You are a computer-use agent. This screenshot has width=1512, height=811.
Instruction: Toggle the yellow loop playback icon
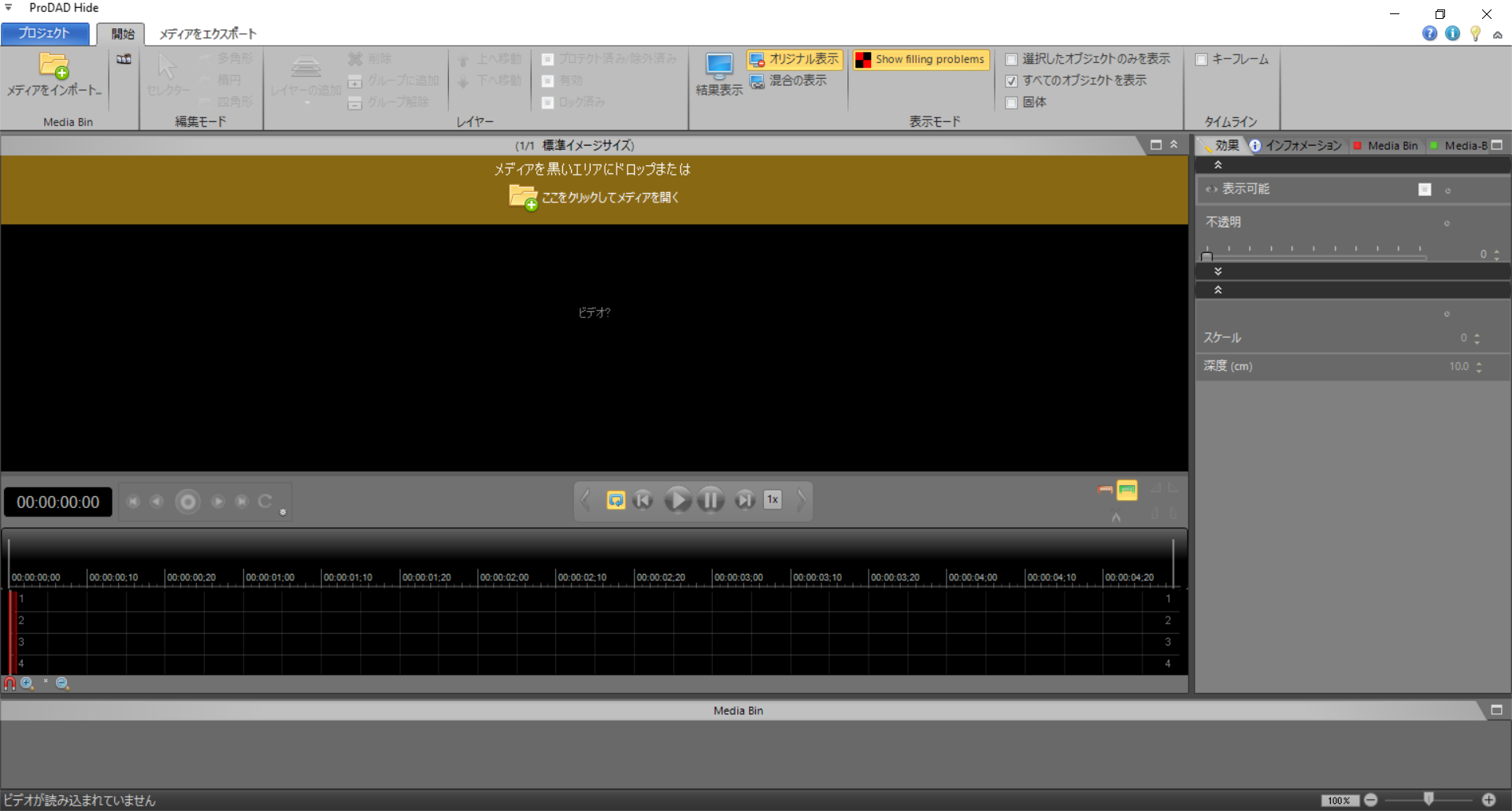(616, 500)
